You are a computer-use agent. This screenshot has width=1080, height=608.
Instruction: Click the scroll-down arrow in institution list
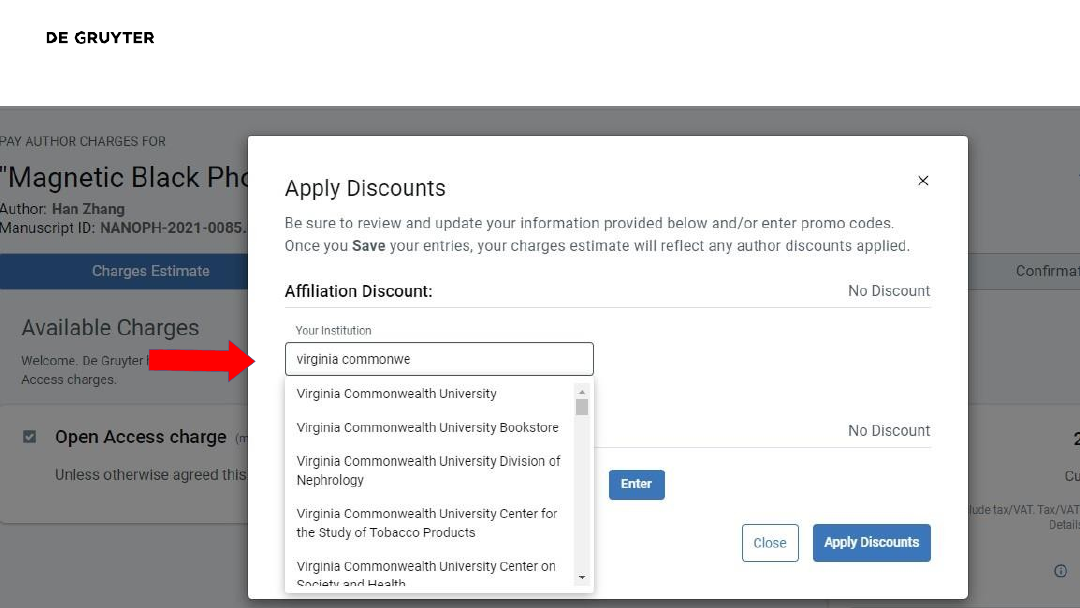(x=582, y=577)
